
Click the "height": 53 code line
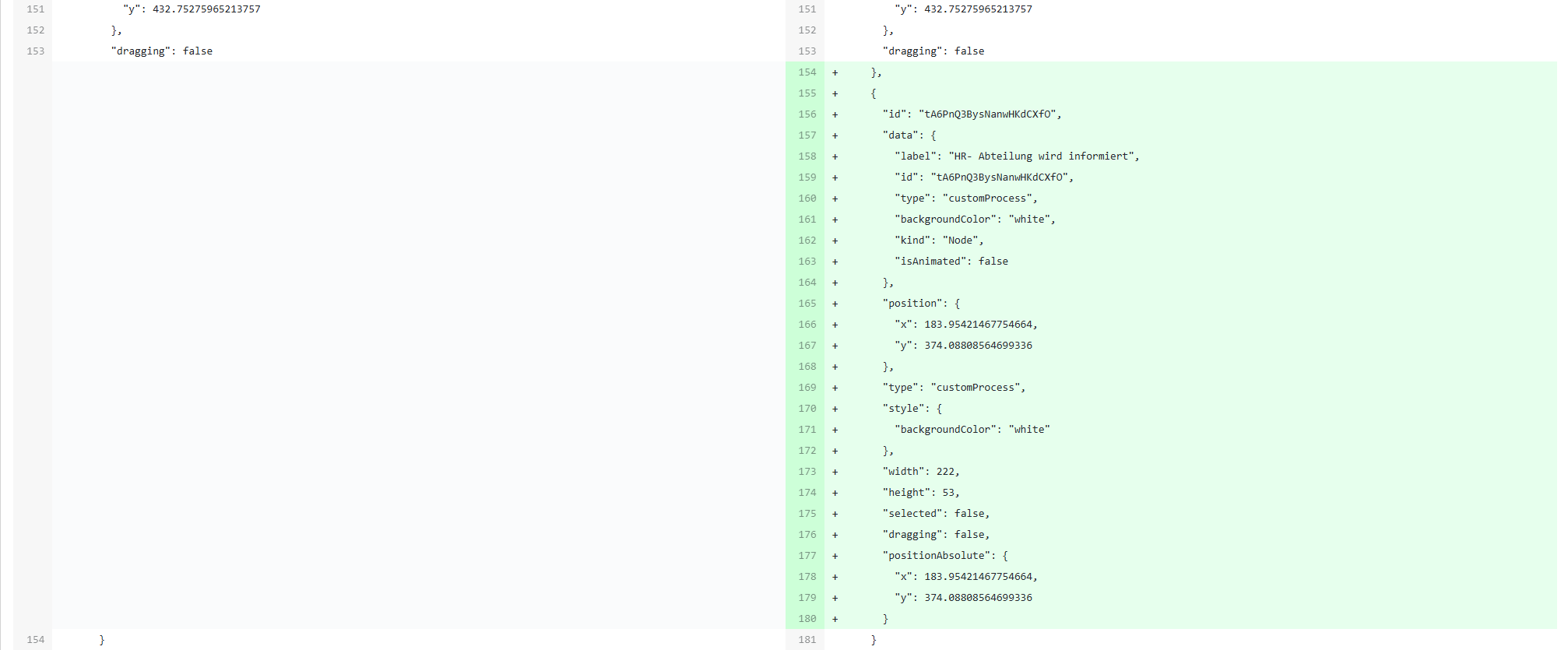pos(920,493)
